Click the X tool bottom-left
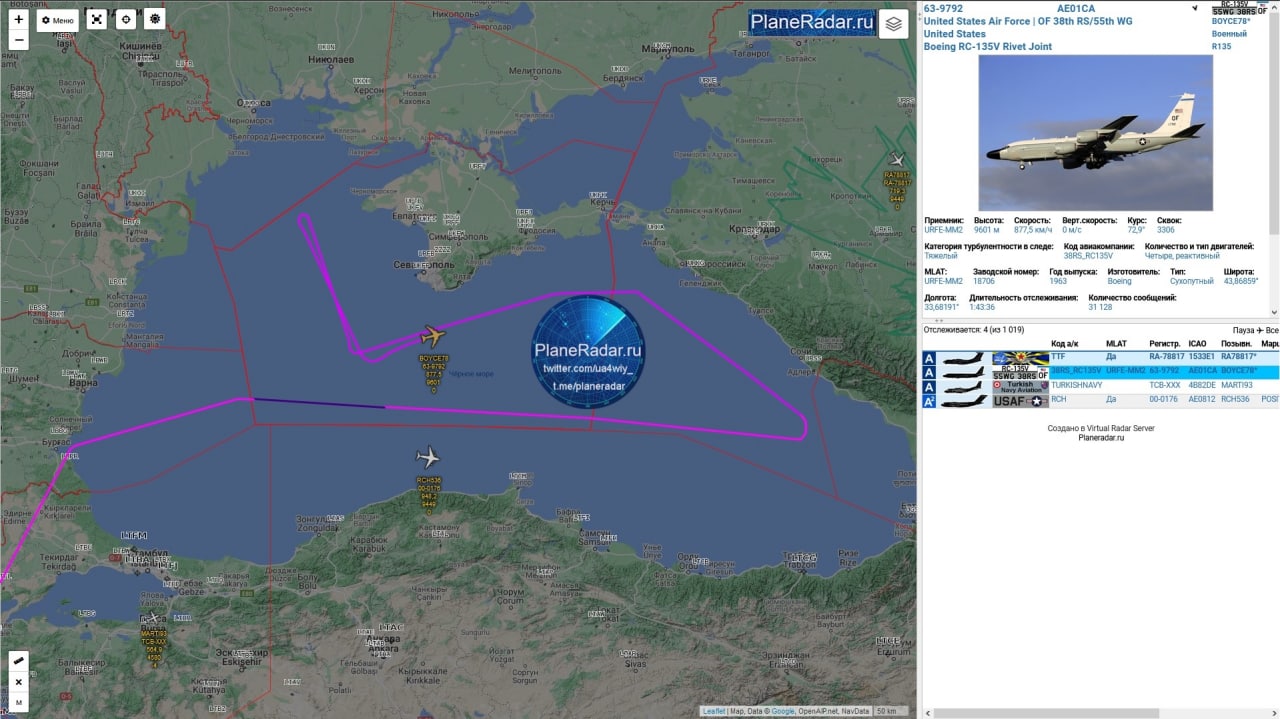Image resolution: width=1280 pixels, height=719 pixels. coord(19,682)
